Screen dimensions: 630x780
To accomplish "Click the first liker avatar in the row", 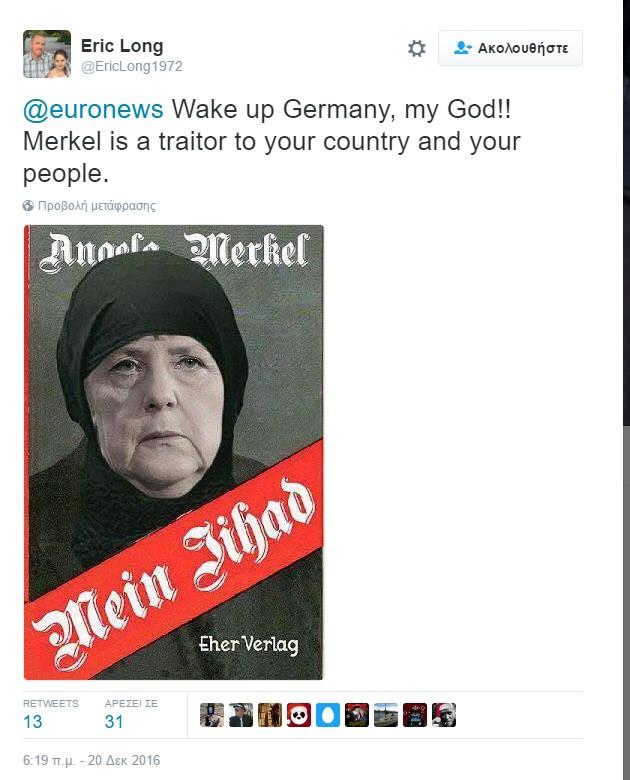I will (x=212, y=715).
